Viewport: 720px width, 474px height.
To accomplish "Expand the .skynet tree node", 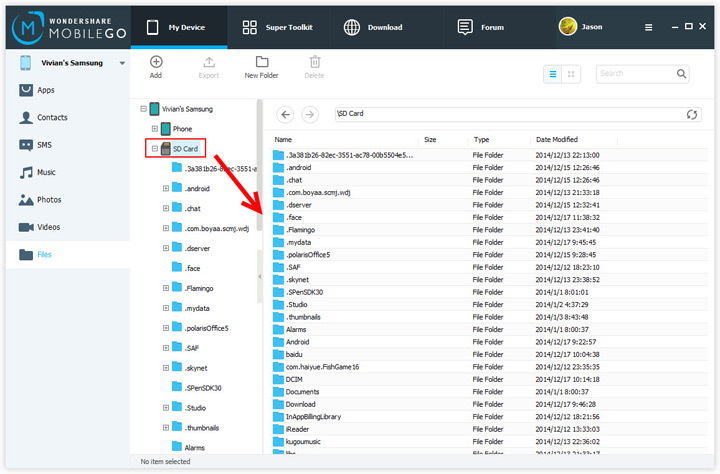I will pyautogui.click(x=166, y=367).
